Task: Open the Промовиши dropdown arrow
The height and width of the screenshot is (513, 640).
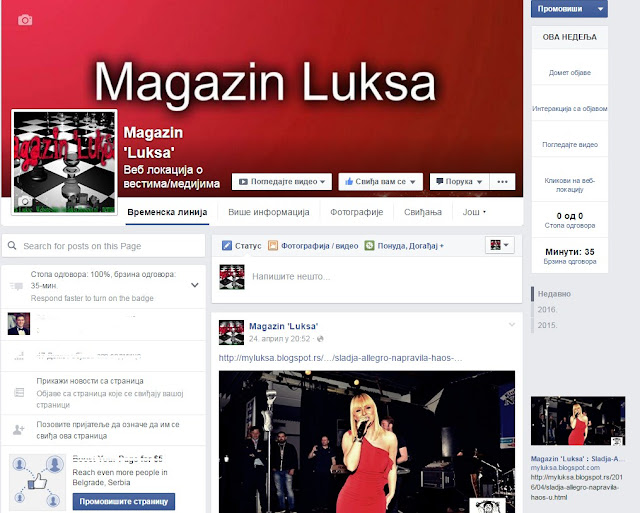Action: [600, 9]
